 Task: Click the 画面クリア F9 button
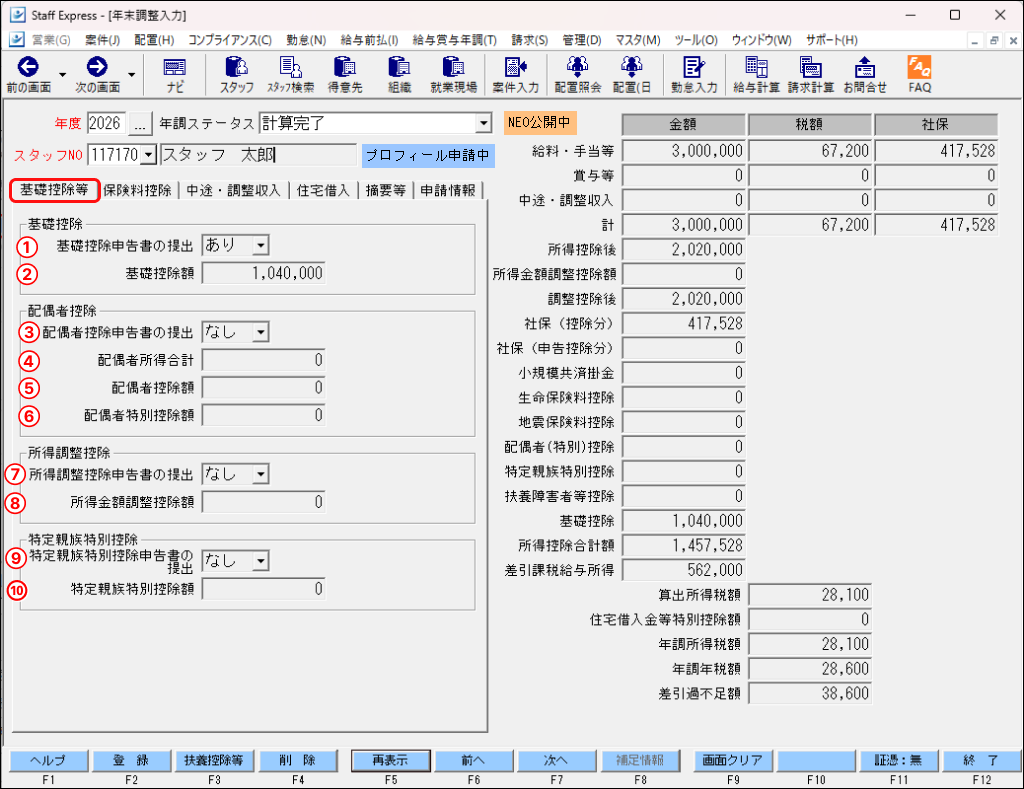(x=733, y=760)
